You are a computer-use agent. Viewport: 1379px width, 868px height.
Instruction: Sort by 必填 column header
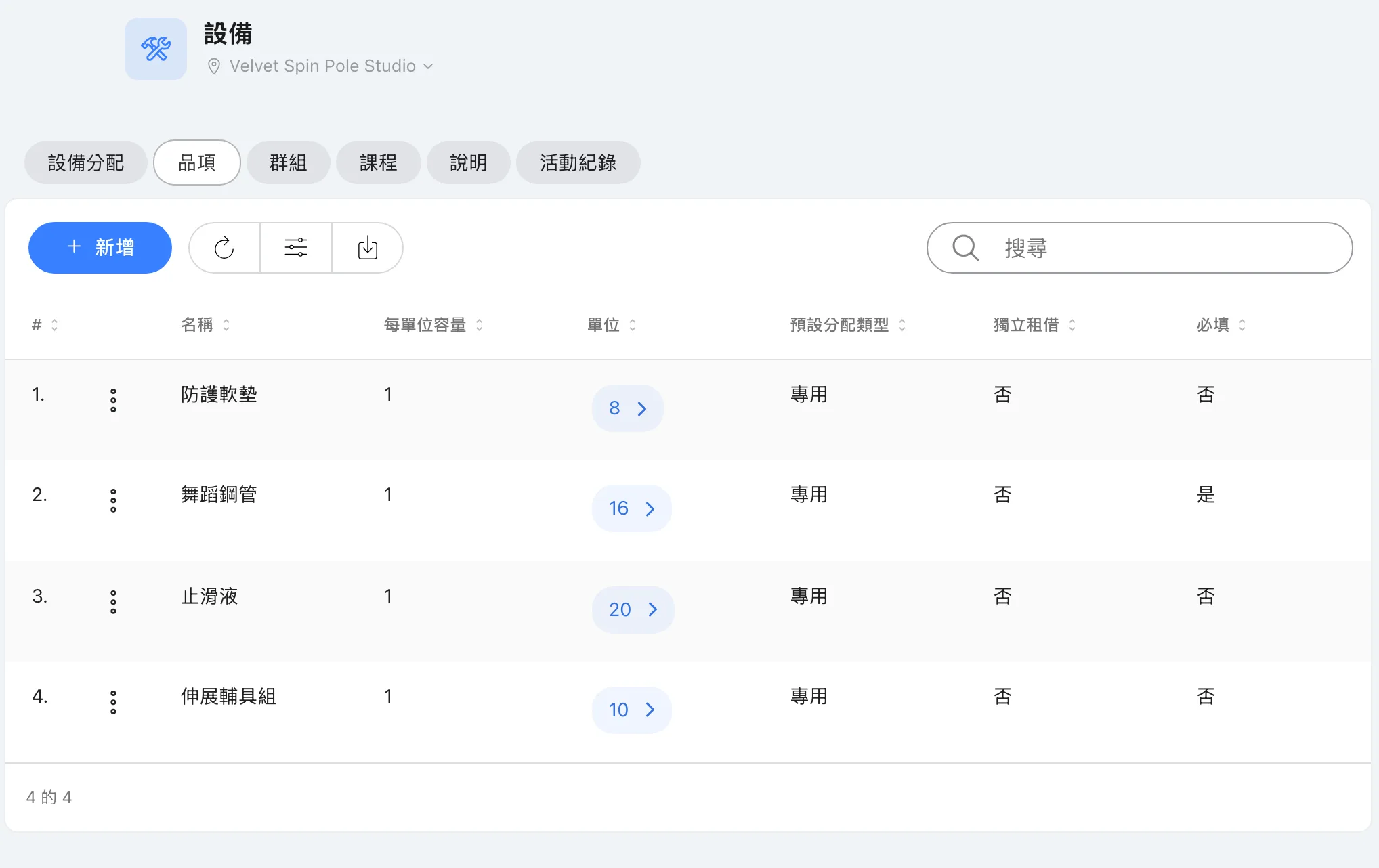tap(1221, 325)
